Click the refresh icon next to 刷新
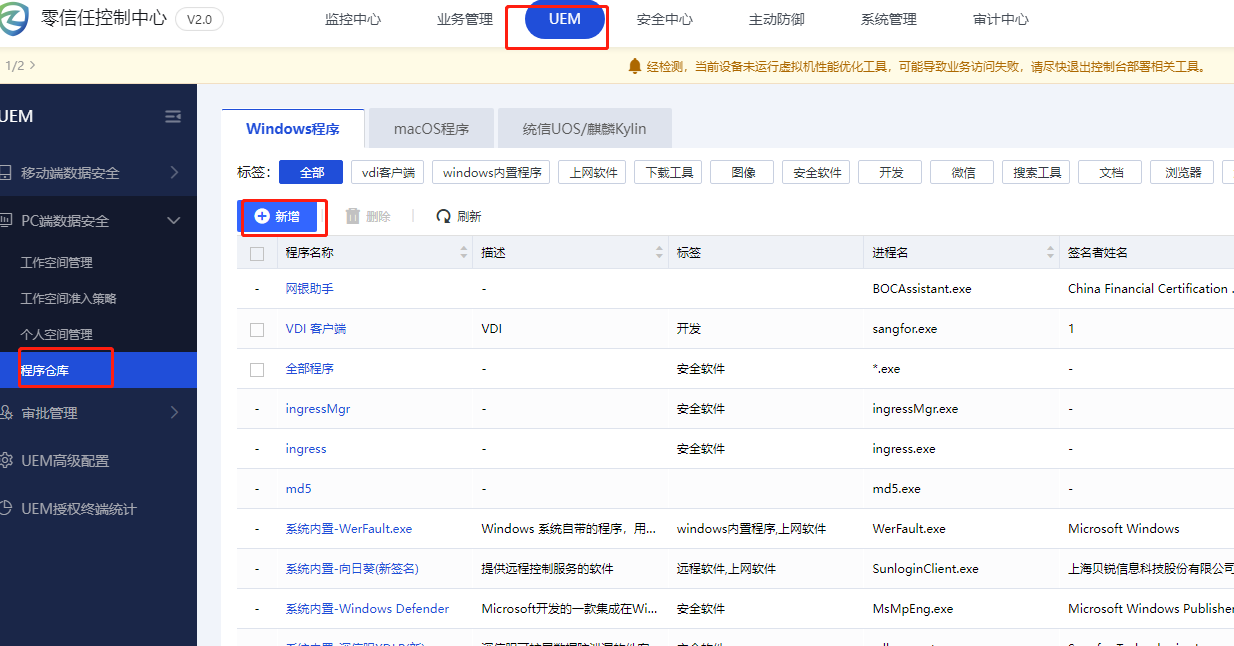 pyautogui.click(x=444, y=216)
